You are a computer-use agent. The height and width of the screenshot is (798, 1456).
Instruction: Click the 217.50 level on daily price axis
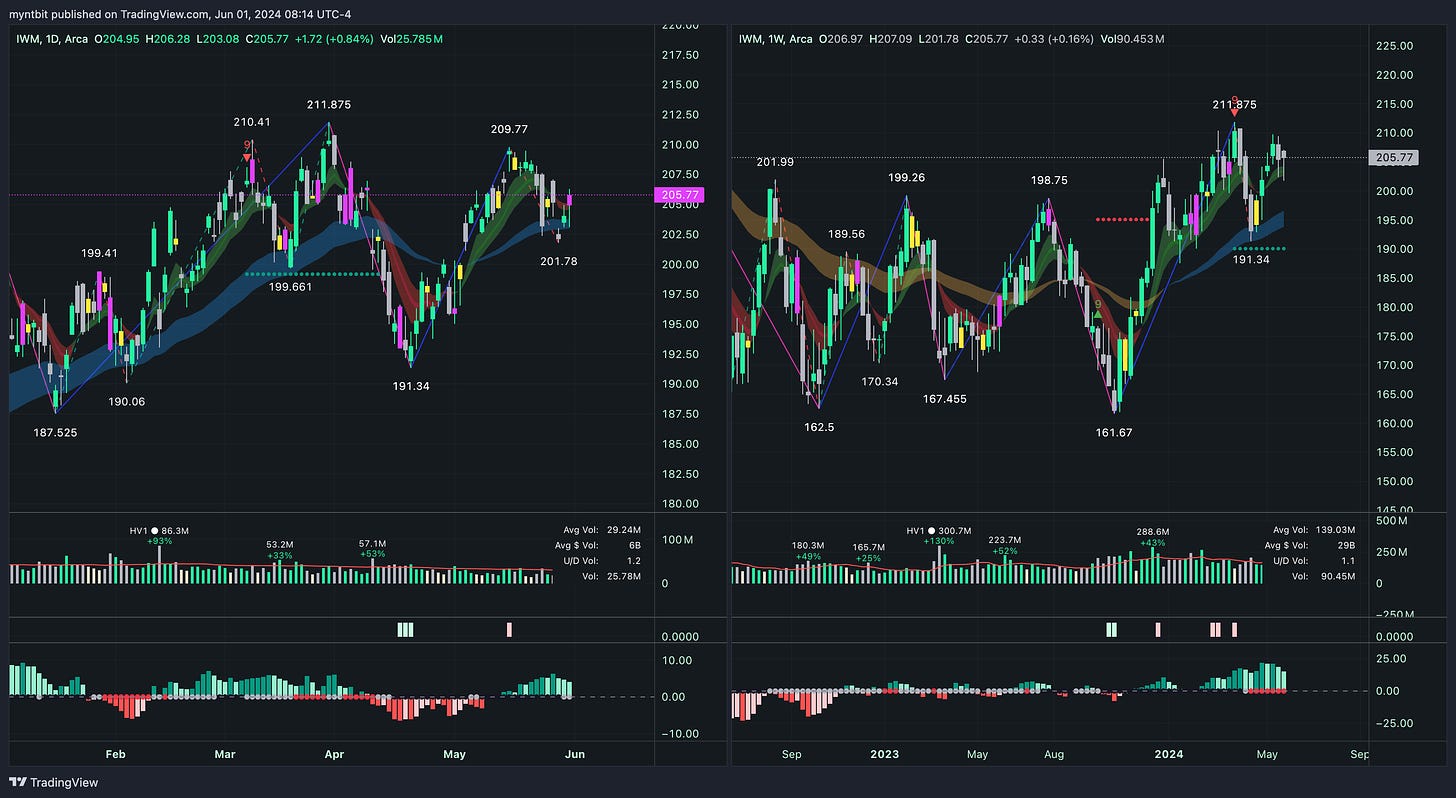[679, 55]
